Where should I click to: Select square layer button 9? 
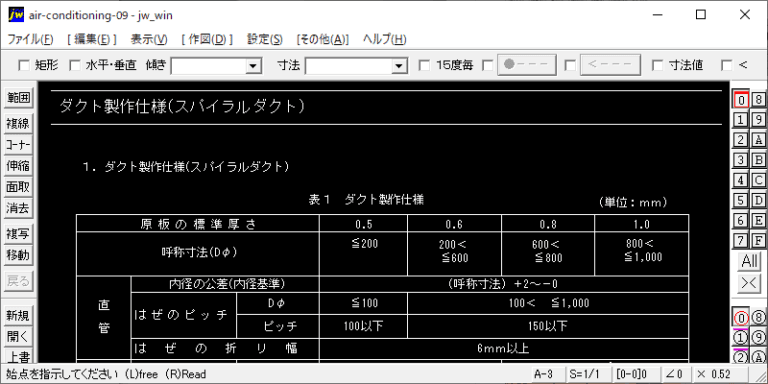click(758, 120)
